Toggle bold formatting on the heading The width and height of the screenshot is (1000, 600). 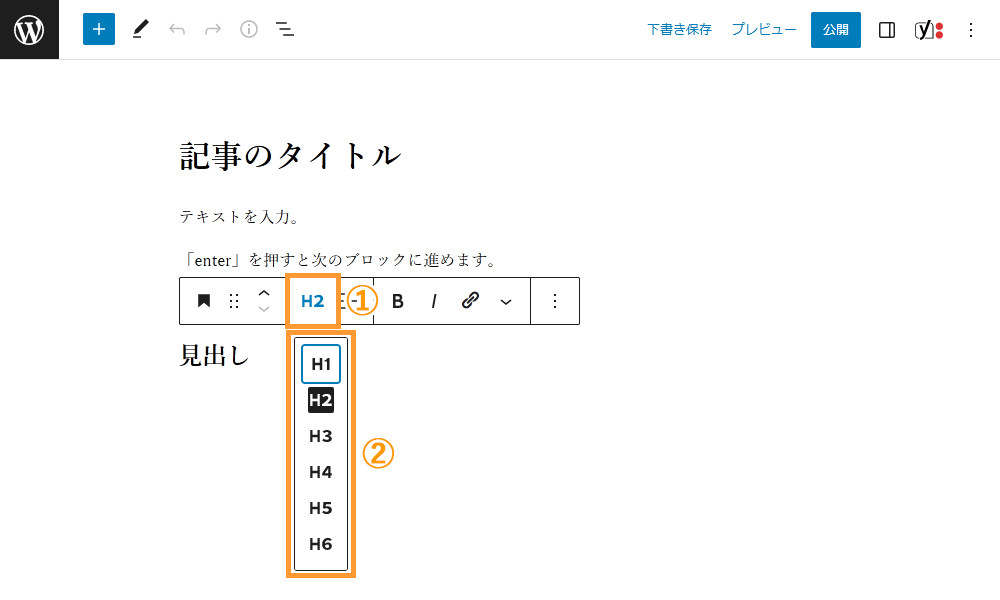(397, 301)
